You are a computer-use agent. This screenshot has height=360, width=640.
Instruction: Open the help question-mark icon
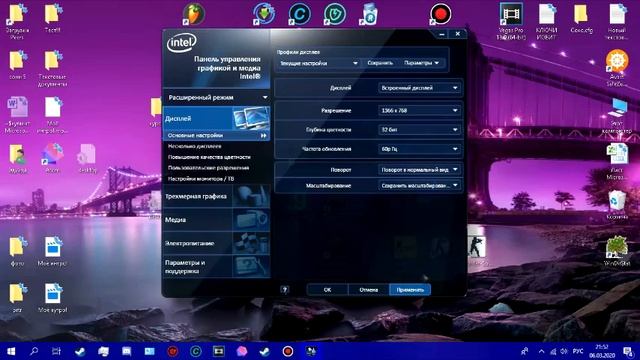(x=285, y=290)
